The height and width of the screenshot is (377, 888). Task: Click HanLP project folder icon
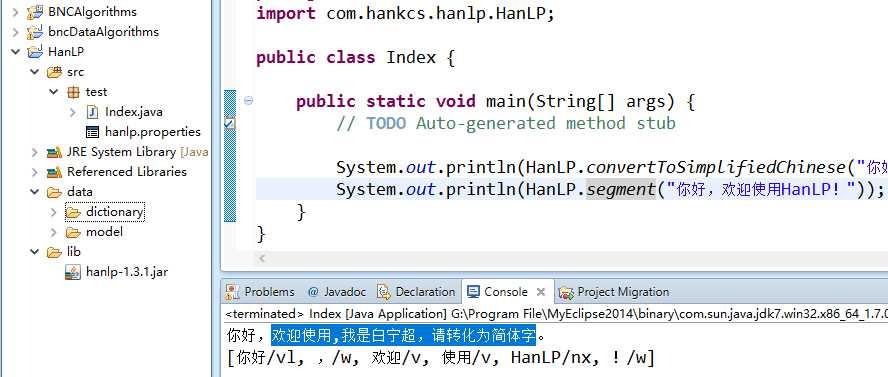[35, 52]
